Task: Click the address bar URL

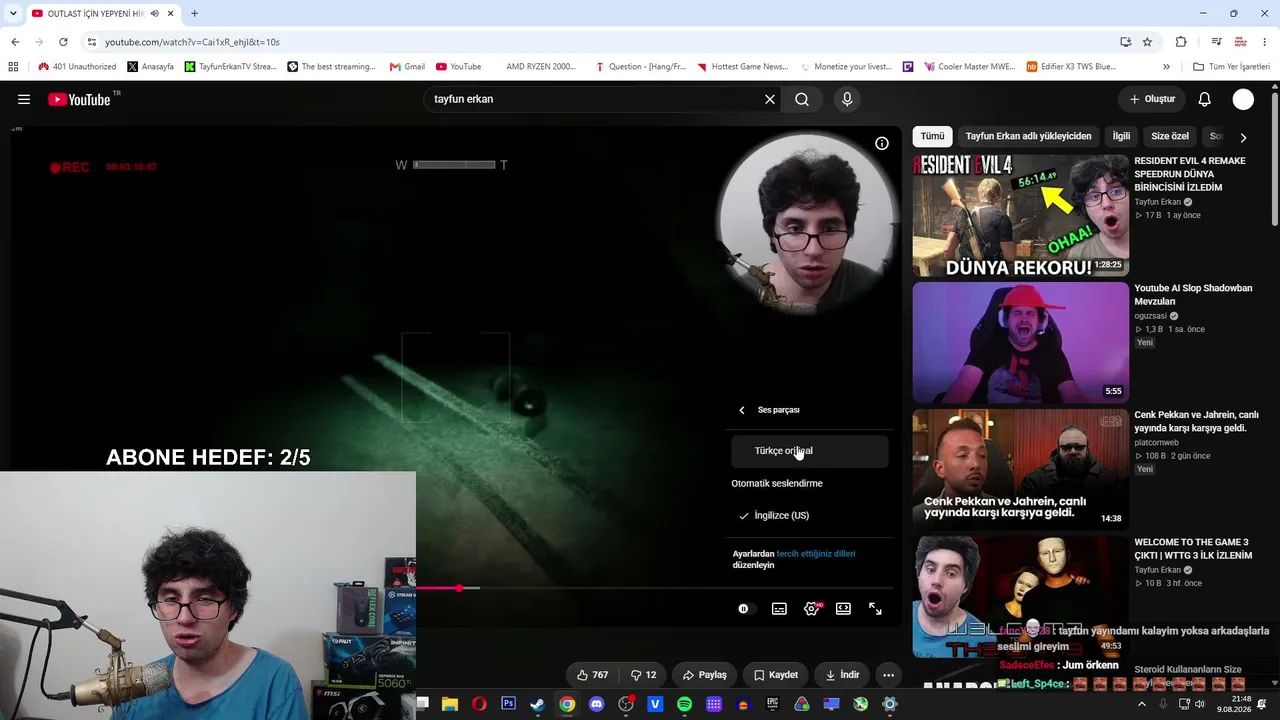Action: (x=192, y=42)
